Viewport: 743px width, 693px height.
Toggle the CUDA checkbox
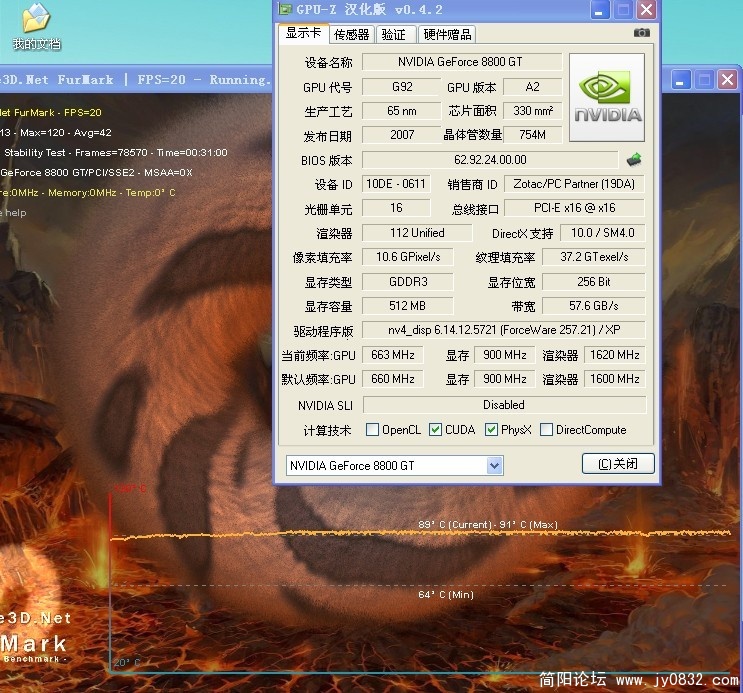pos(435,429)
